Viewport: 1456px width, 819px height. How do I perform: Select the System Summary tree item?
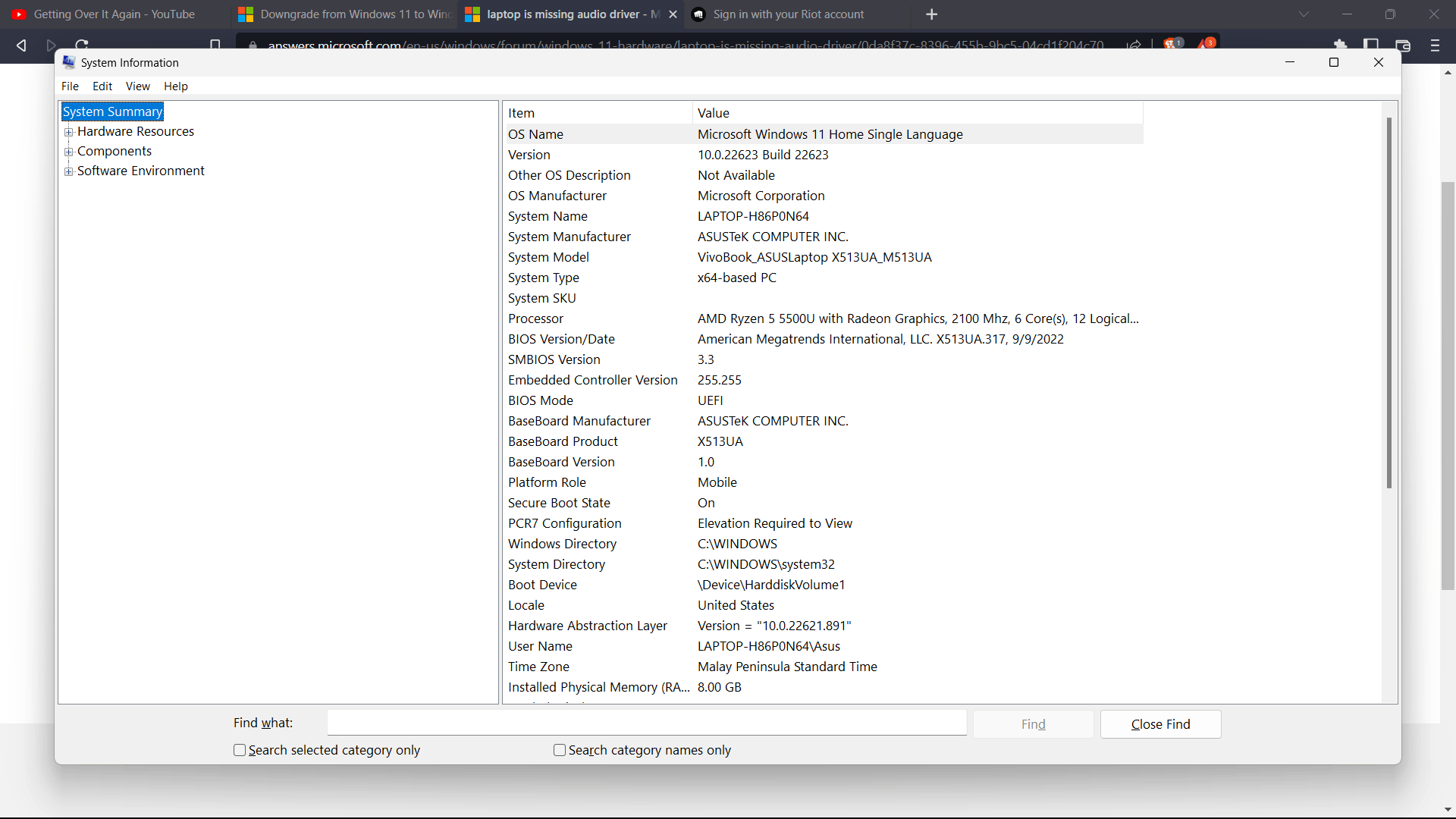112,111
